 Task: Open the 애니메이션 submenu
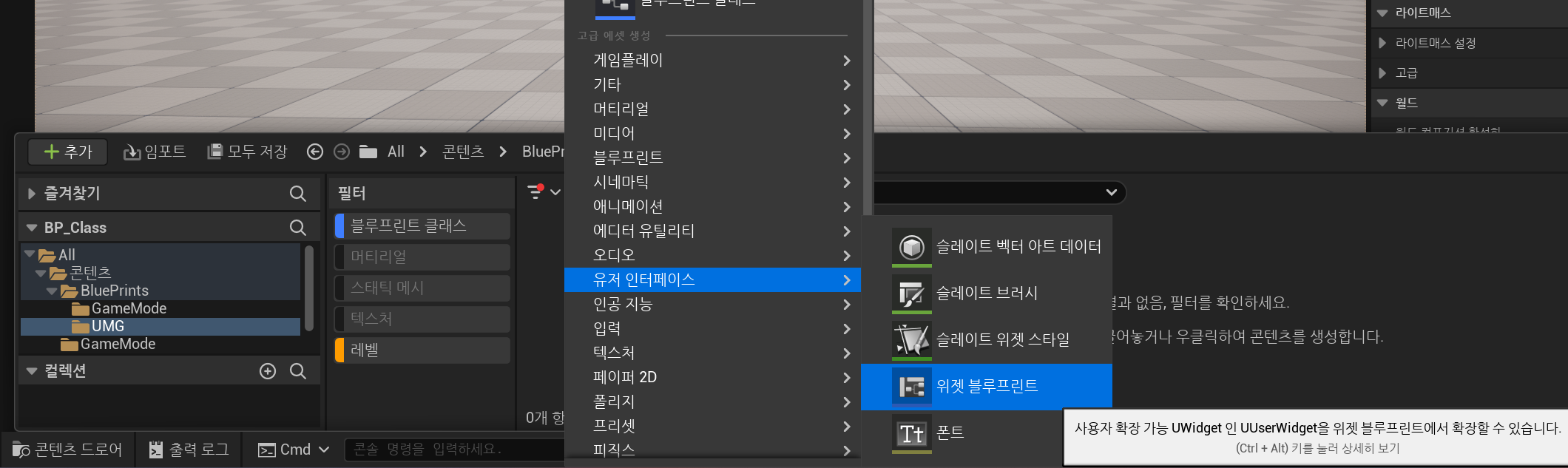[712, 207]
